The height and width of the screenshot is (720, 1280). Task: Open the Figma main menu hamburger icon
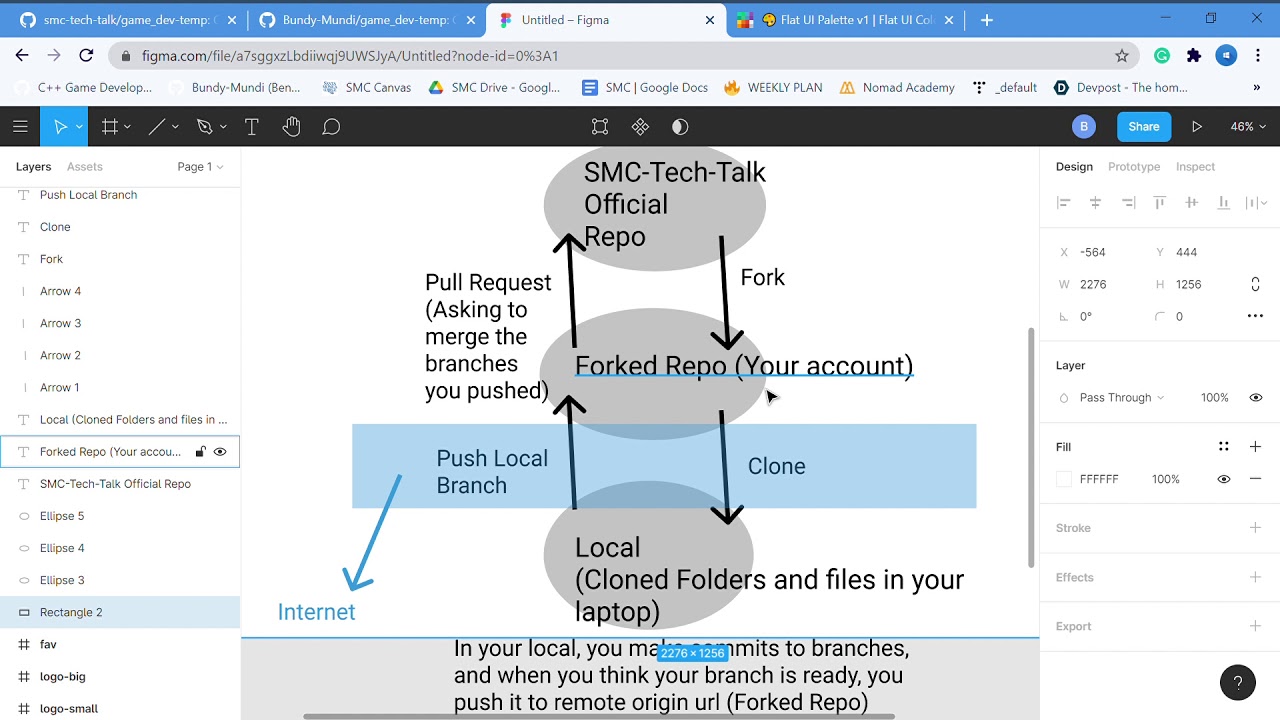[20, 127]
